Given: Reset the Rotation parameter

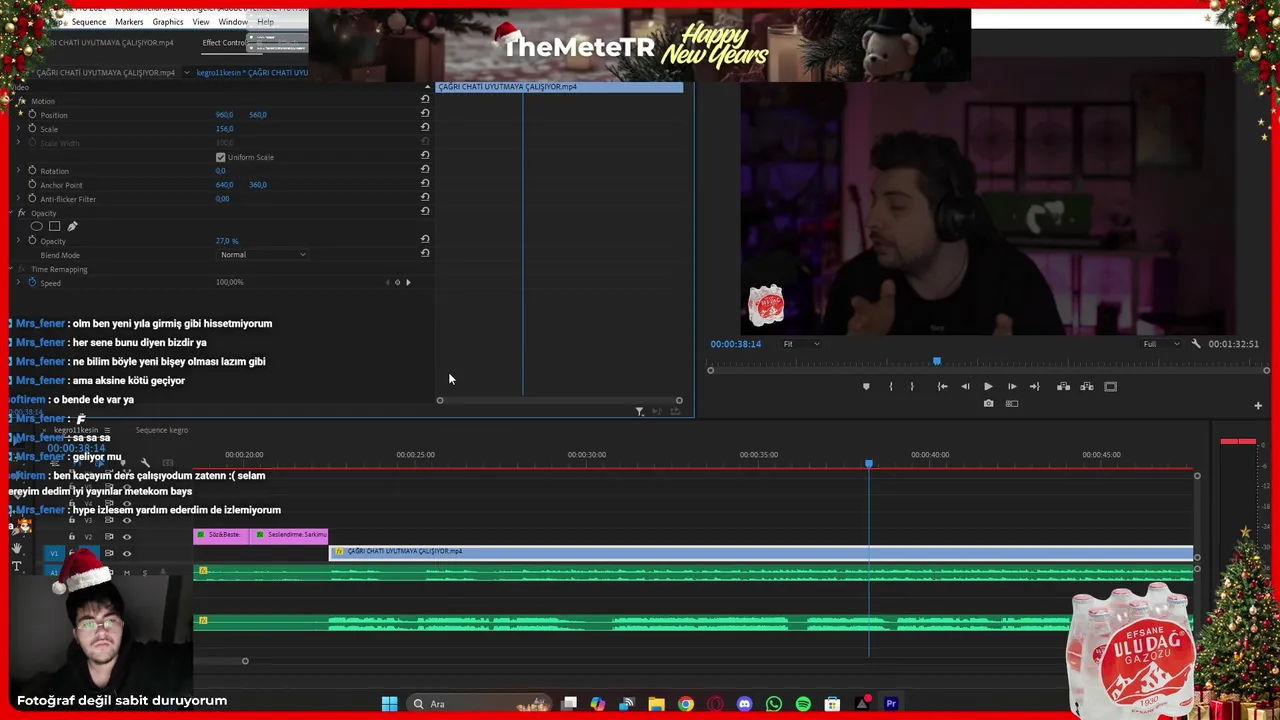Looking at the screenshot, I should [x=425, y=169].
